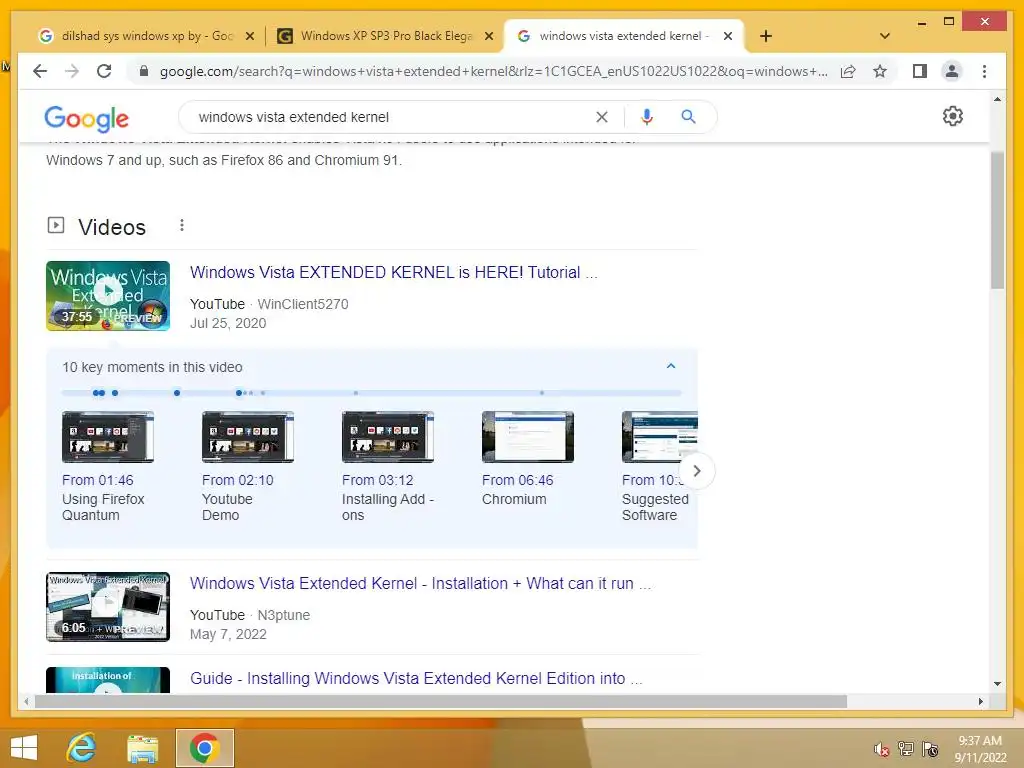Click the horizontal scrollbar thumb
This screenshot has width=1024, height=768.
(441, 701)
